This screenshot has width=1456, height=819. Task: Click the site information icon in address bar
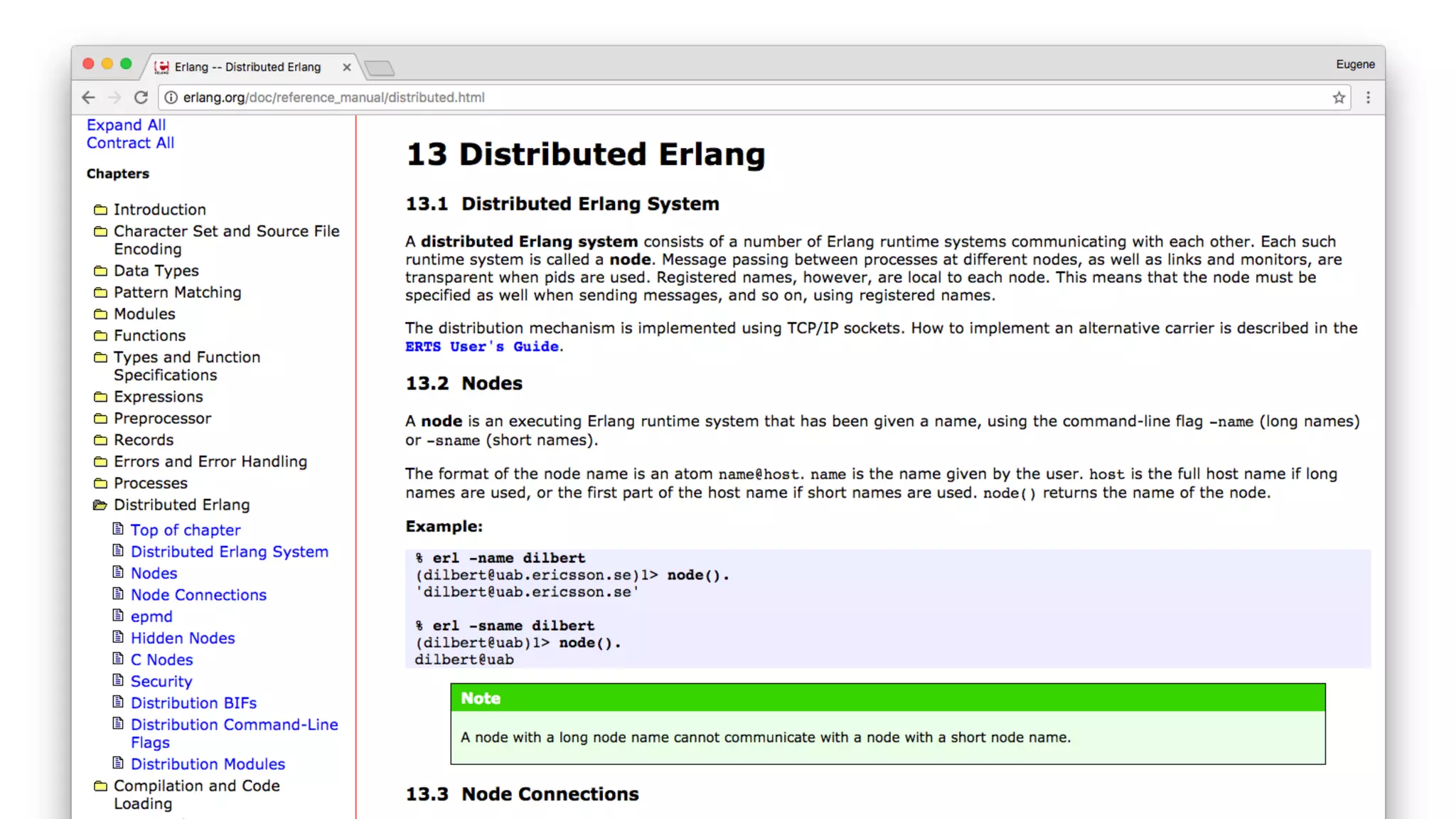(171, 97)
